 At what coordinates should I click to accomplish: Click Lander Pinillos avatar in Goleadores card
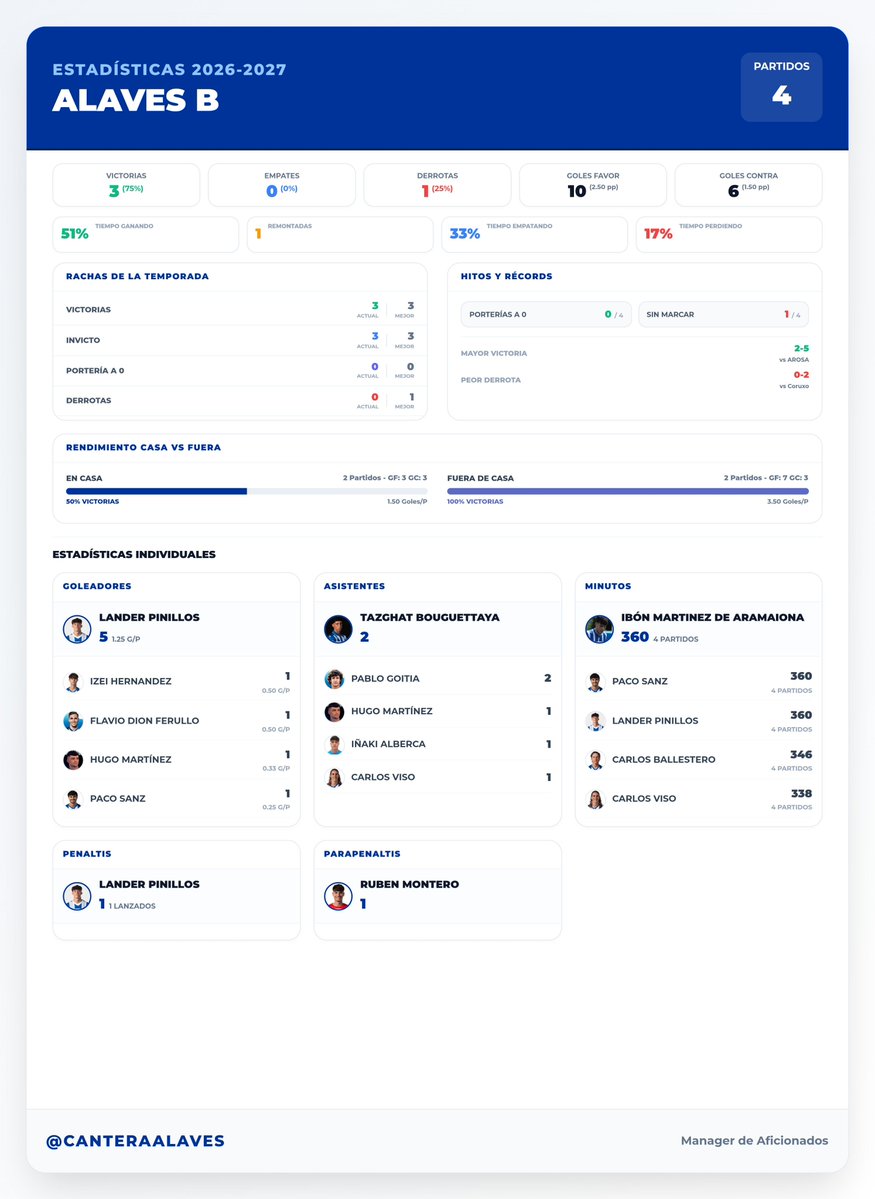77,629
